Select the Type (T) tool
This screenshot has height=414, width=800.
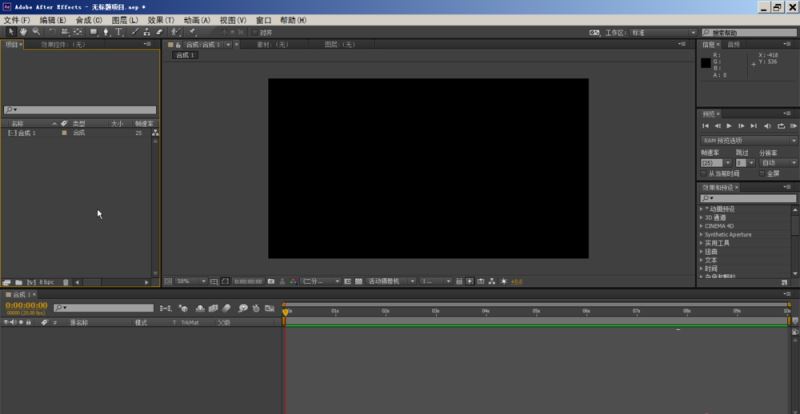coord(119,32)
